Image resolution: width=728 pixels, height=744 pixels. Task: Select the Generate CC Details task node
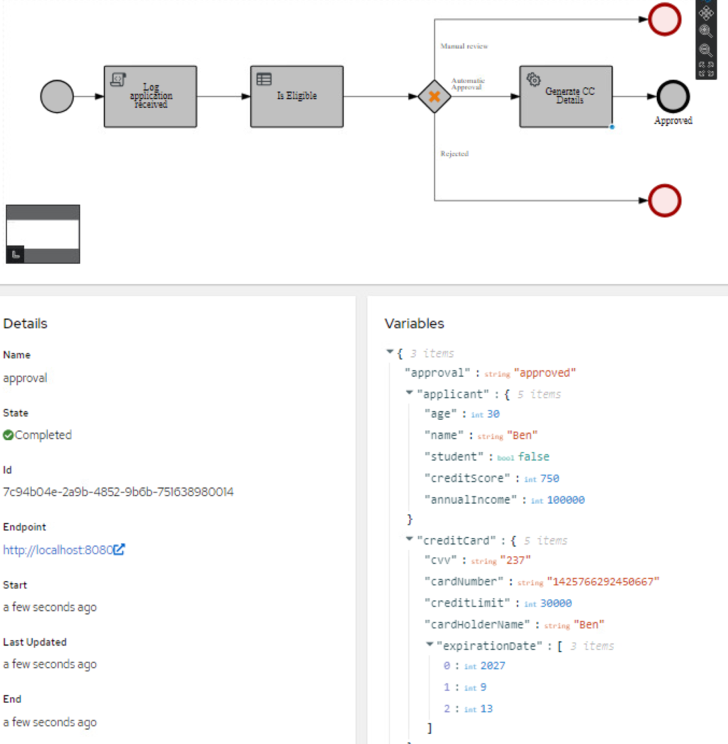click(x=566, y=97)
